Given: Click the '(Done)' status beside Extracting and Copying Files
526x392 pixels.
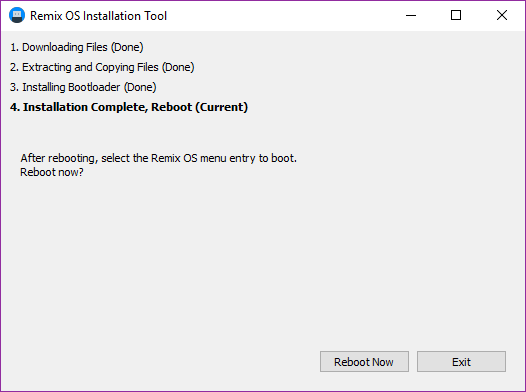Looking at the screenshot, I should pyautogui.click(x=178, y=67).
